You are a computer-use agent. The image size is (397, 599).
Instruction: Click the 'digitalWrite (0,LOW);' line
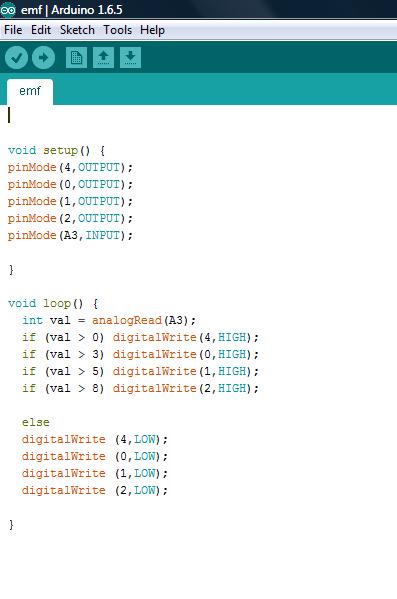[x=95, y=456]
